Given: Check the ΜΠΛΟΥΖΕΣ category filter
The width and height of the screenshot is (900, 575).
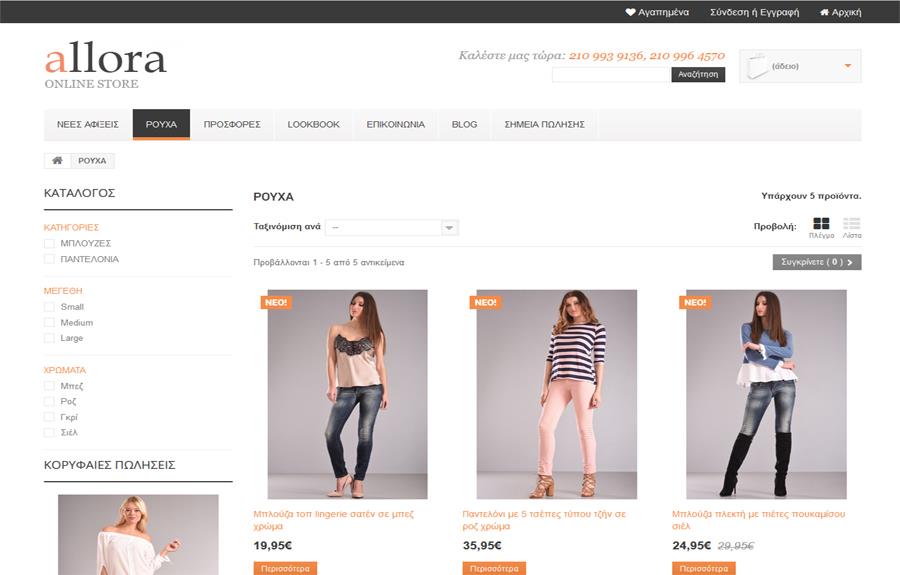Looking at the screenshot, I should (x=49, y=244).
